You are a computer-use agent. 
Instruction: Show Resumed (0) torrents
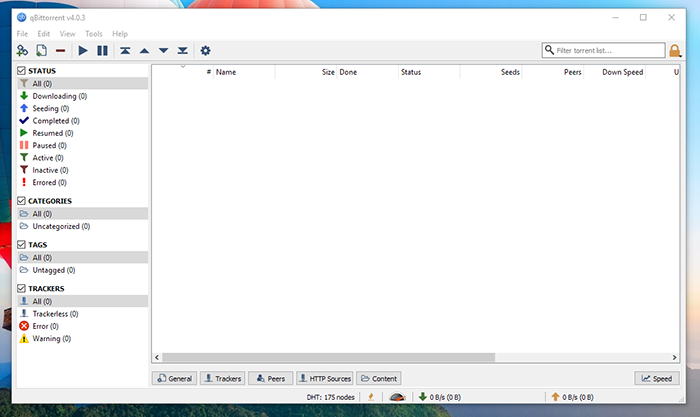tap(83, 133)
